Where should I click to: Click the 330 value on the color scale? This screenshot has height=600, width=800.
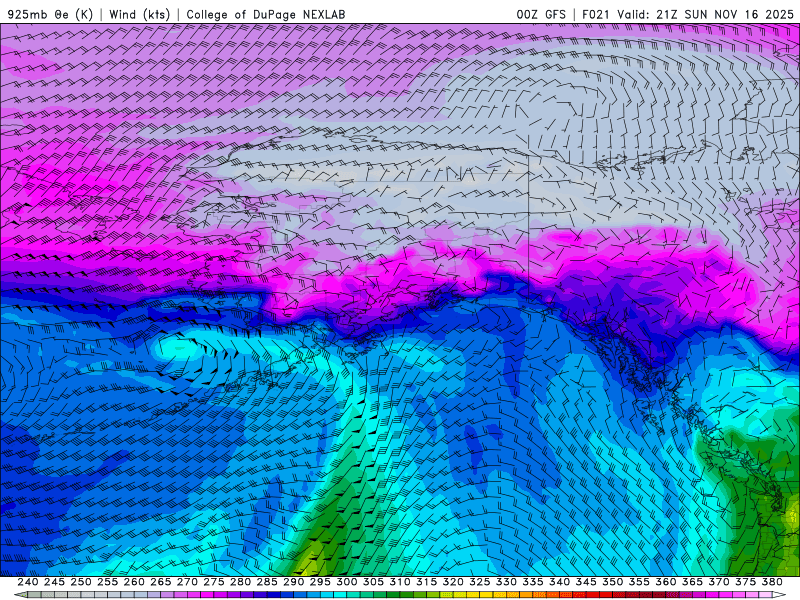(506, 582)
